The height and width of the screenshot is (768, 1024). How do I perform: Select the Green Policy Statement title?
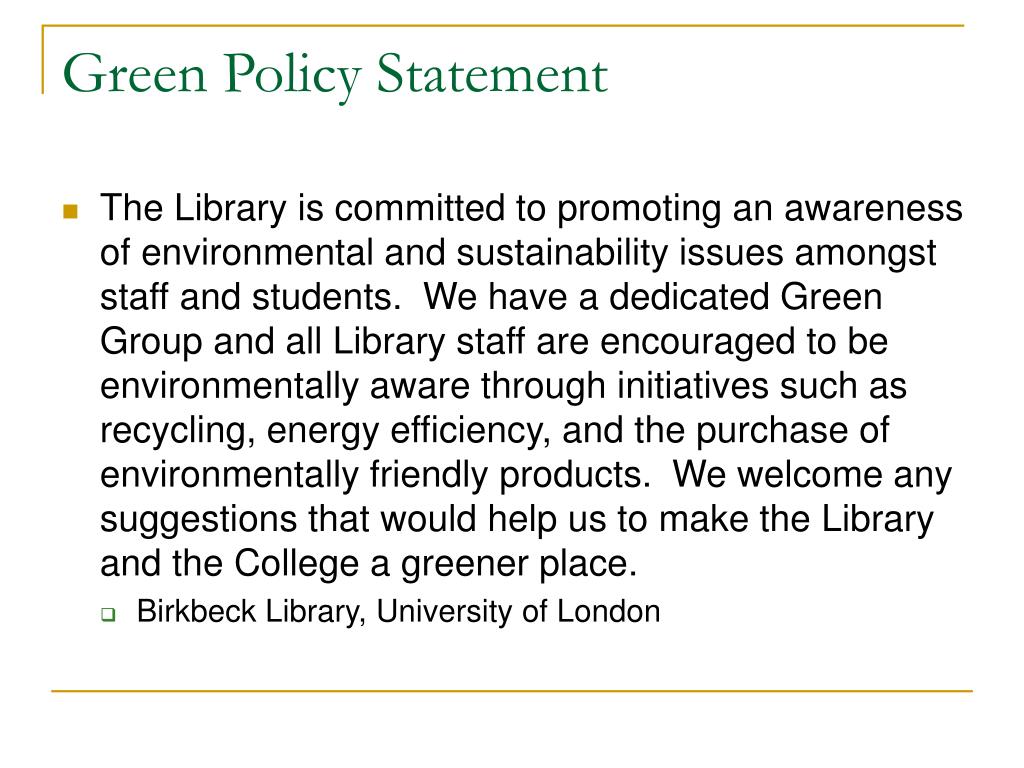(335, 75)
